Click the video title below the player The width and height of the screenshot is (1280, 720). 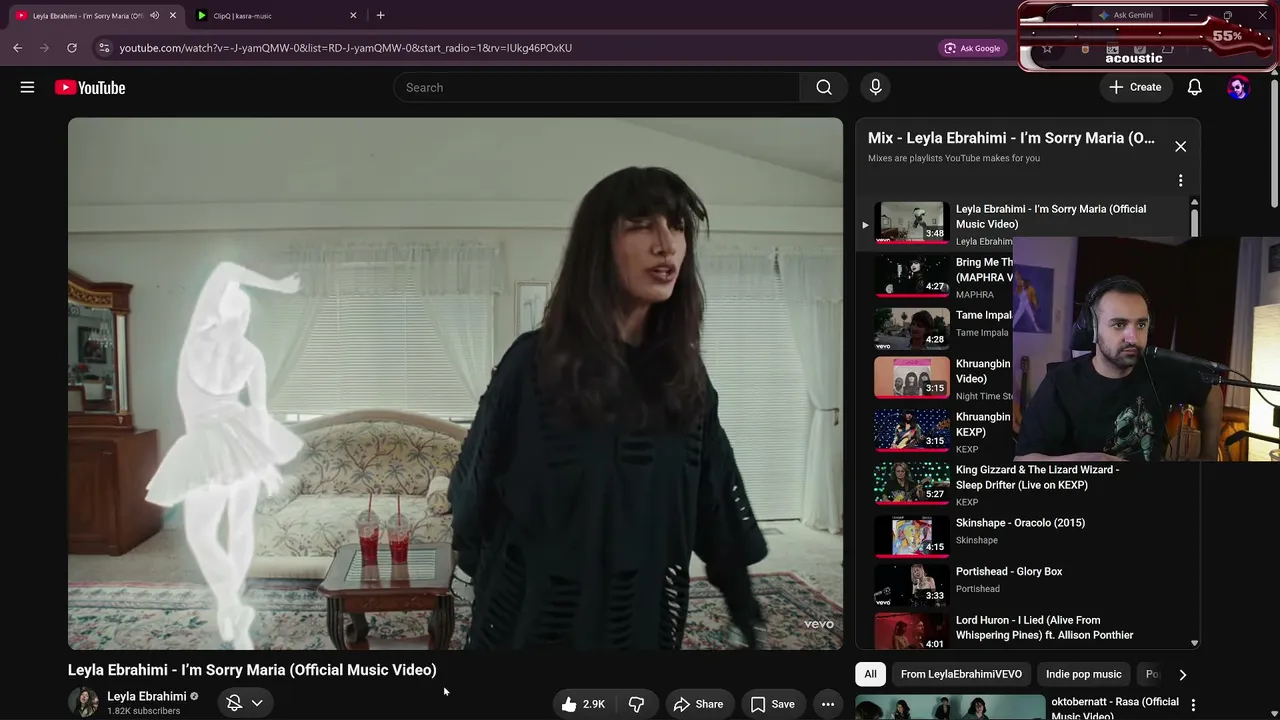[x=252, y=670]
